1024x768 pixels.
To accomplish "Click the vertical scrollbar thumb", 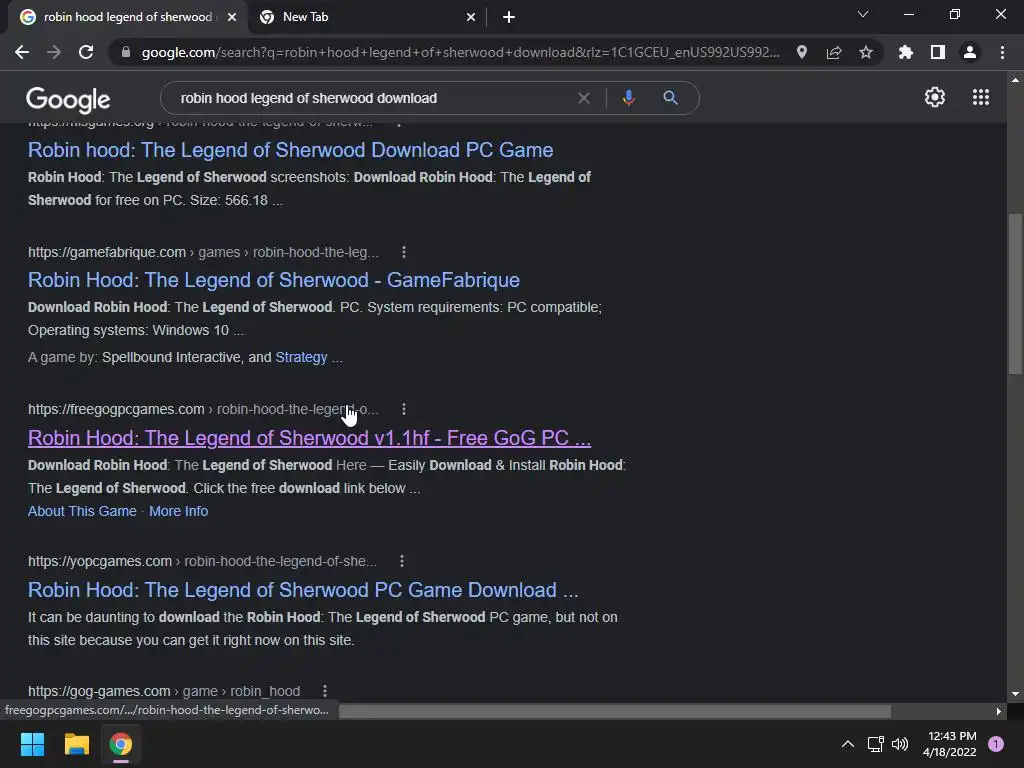I will pos(1015,294).
